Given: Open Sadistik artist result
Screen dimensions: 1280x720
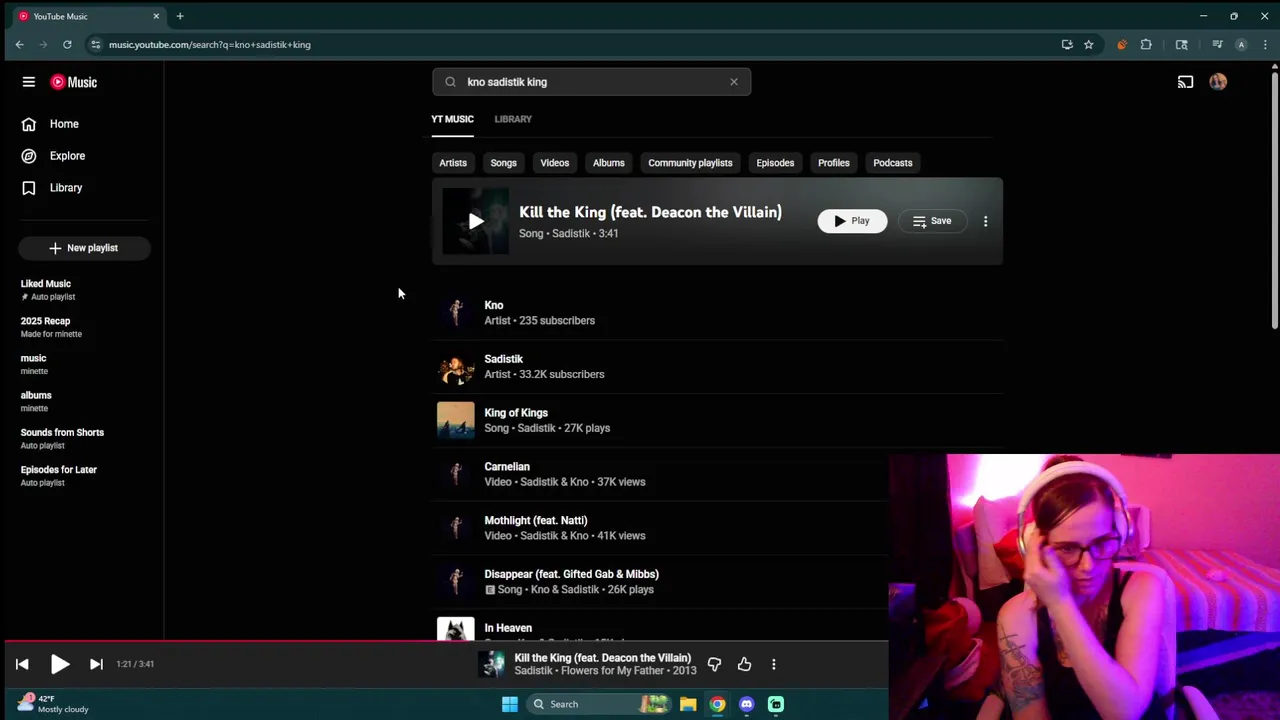Looking at the screenshot, I should [x=717, y=367].
